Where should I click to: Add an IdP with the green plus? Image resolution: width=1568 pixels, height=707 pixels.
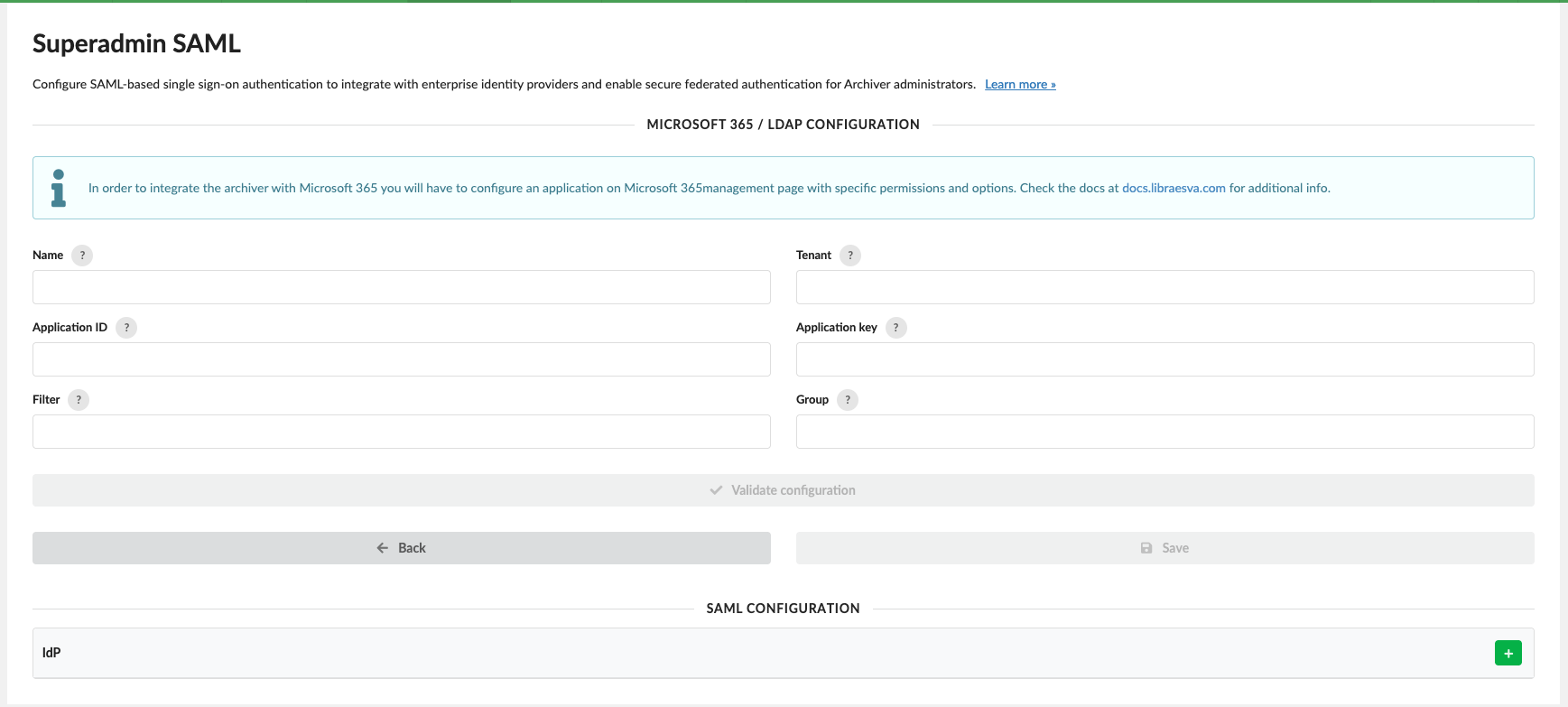pos(1508,653)
